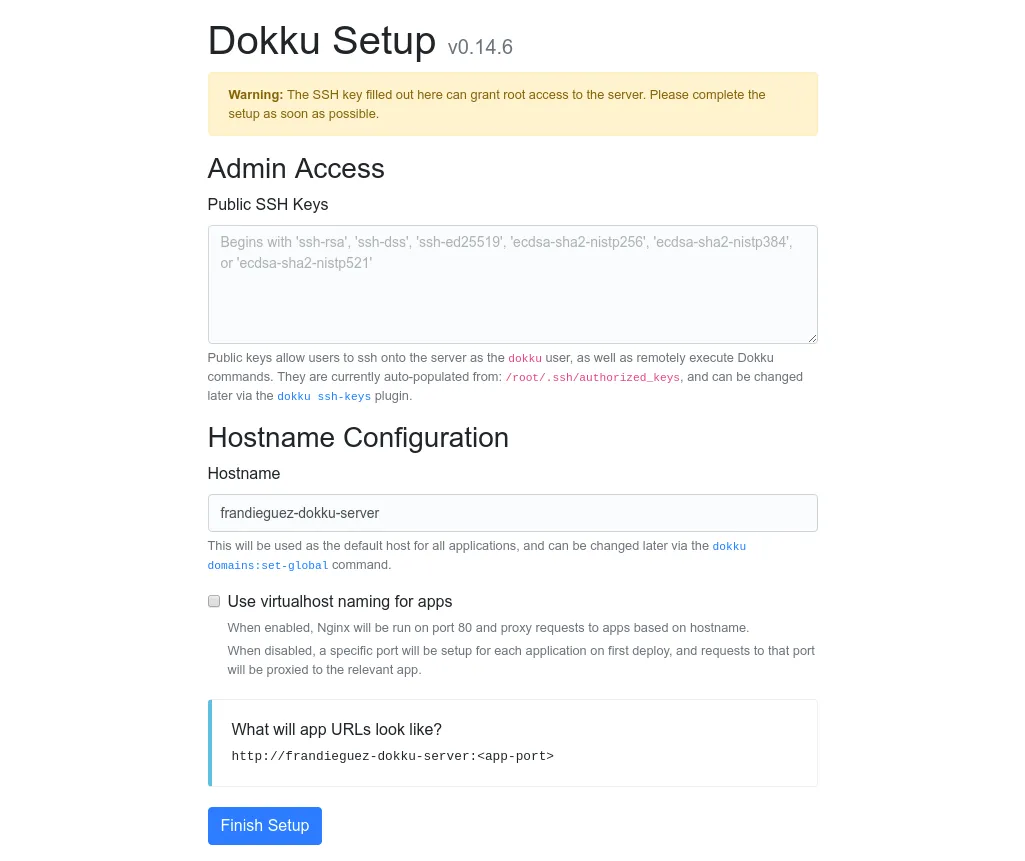
Task: Click the Hostname Configuration heading
Action: [x=357, y=437]
